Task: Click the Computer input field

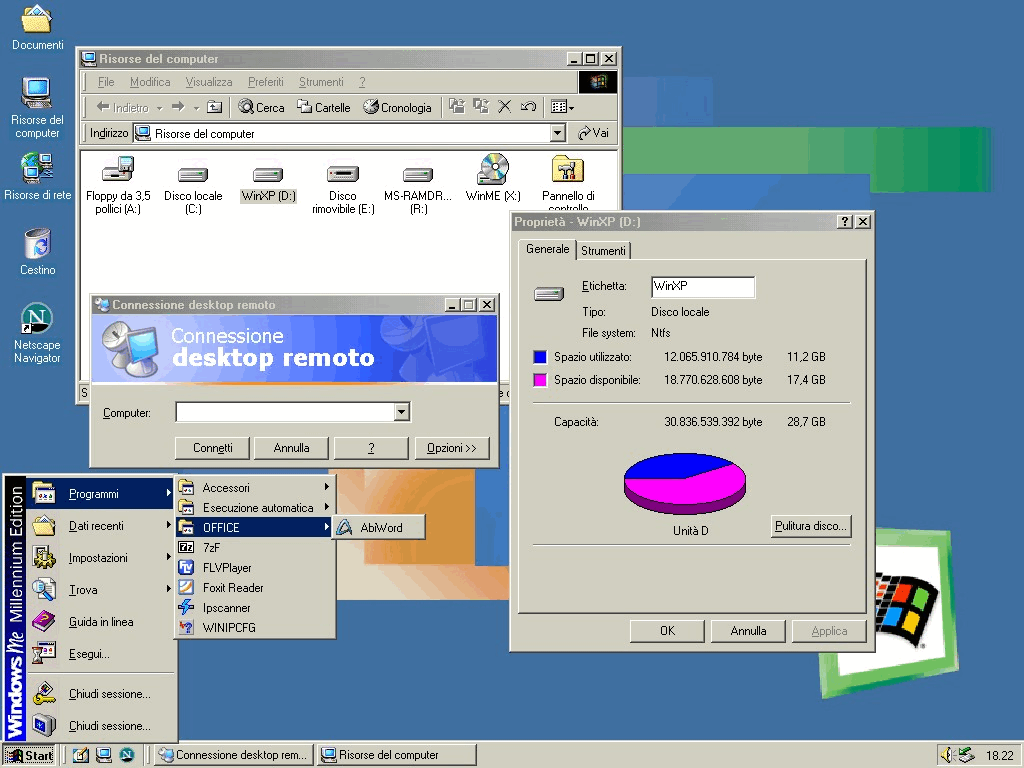Action: click(x=285, y=412)
